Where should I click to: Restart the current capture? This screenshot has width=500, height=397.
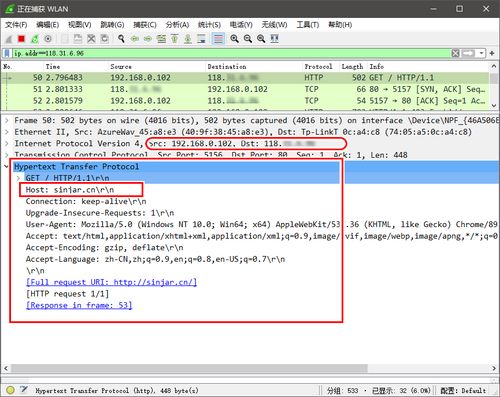pyautogui.click(x=35, y=39)
